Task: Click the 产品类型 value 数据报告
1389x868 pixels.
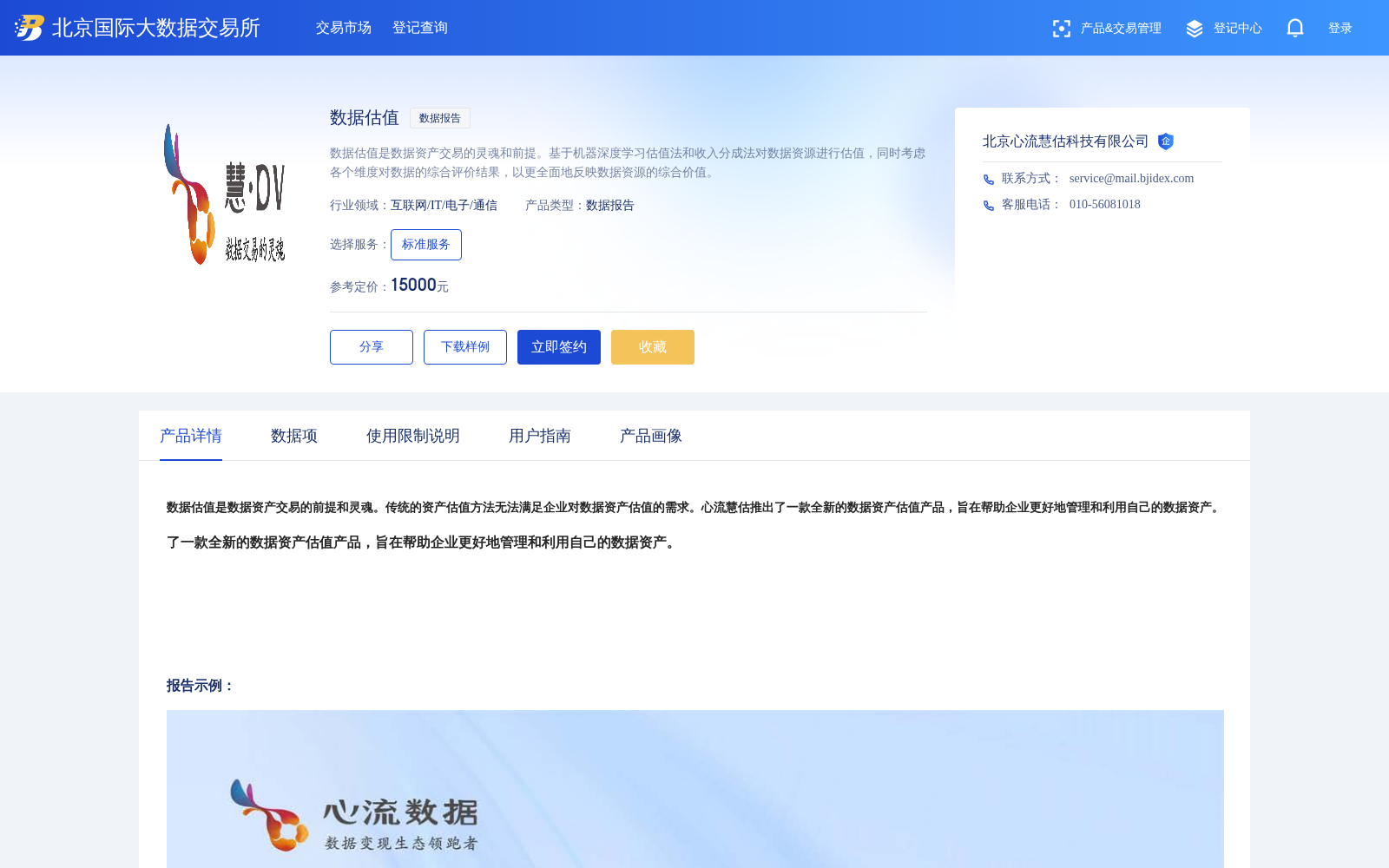Action: coord(610,206)
